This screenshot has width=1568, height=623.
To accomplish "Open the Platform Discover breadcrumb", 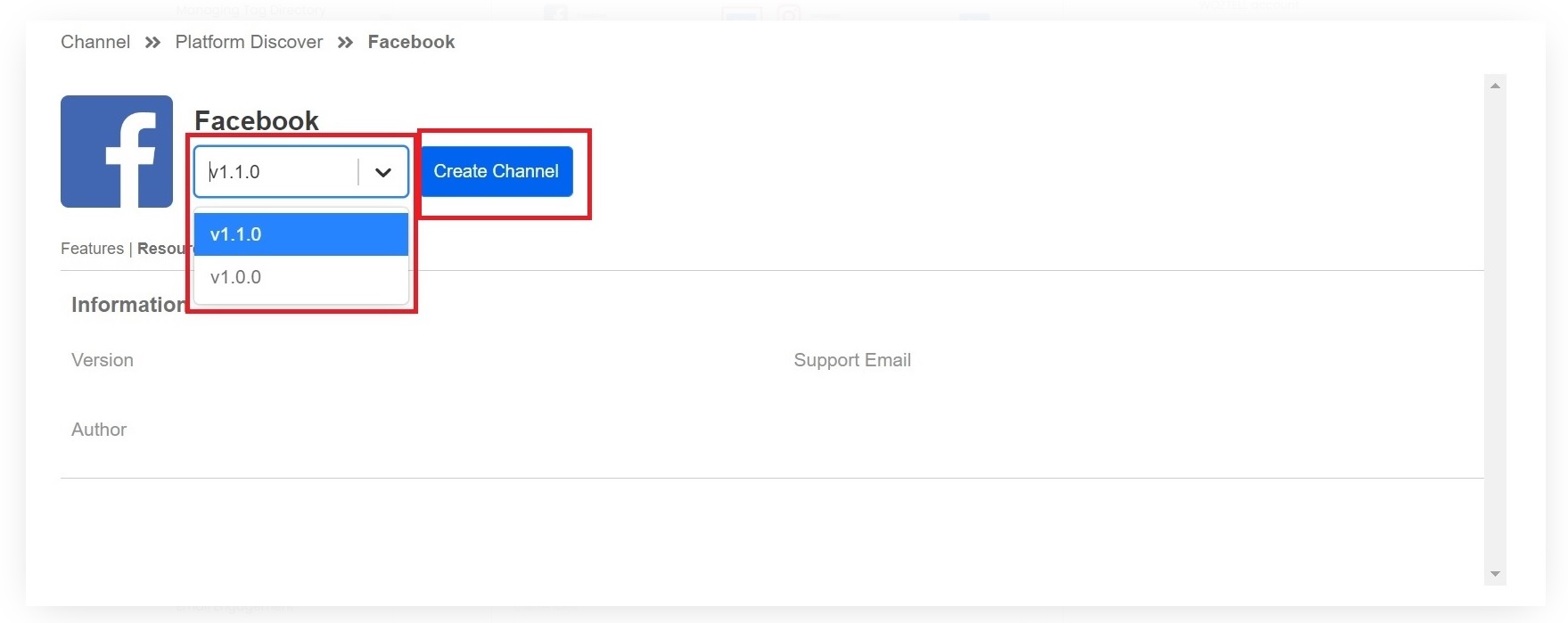I will pyautogui.click(x=249, y=42).
